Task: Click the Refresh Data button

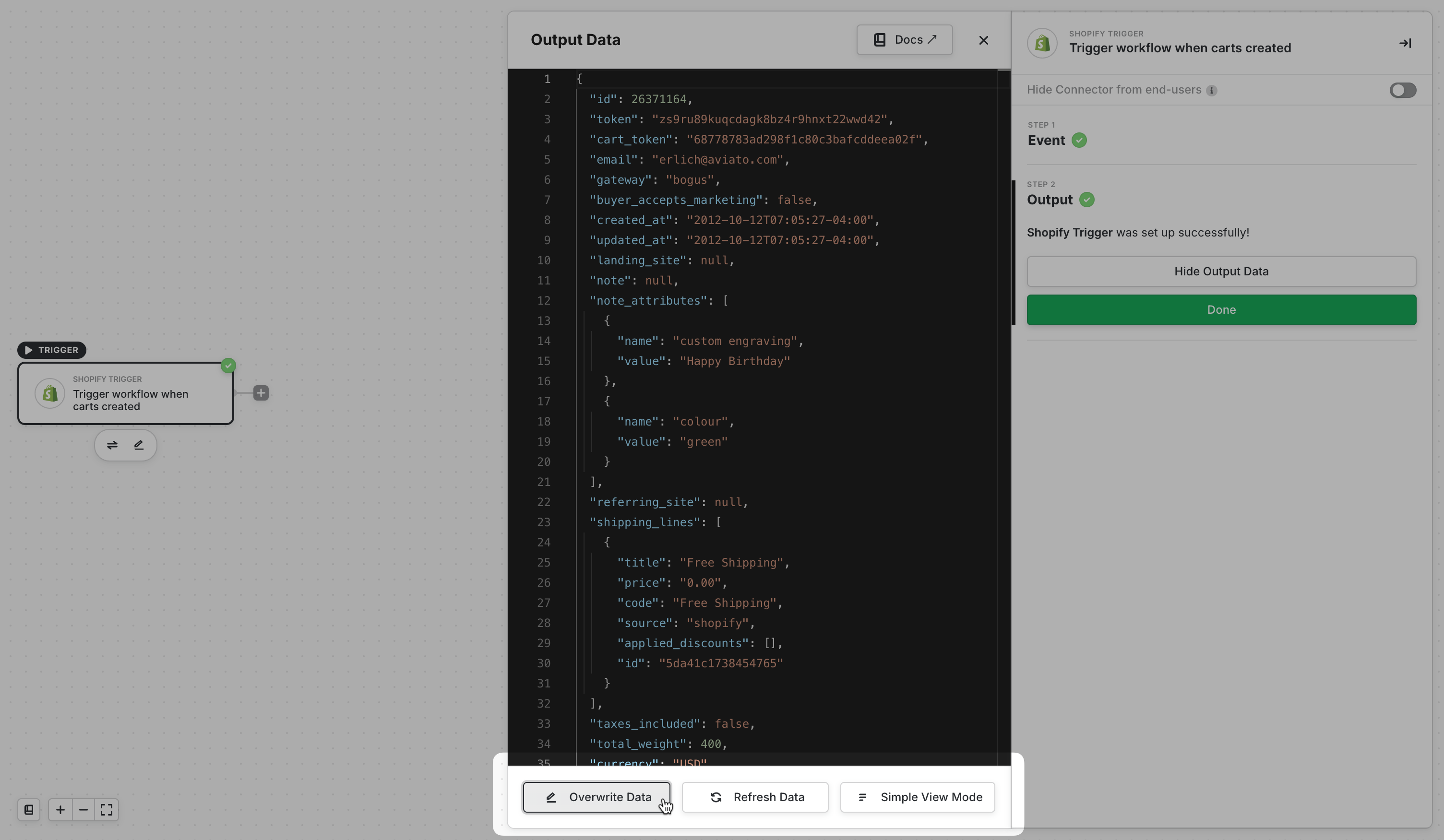Action: coord(755,797)
